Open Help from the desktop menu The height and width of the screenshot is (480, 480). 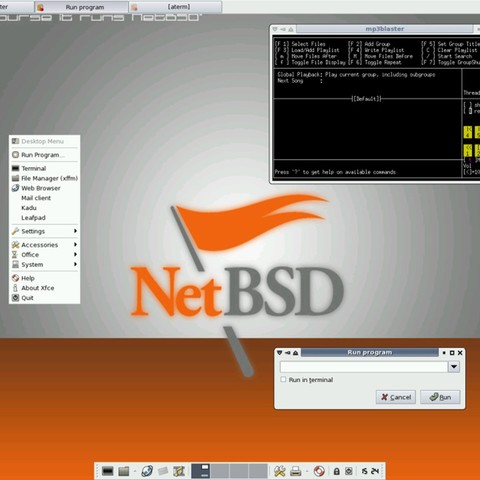pyautogui.click(x=44, y=278)
